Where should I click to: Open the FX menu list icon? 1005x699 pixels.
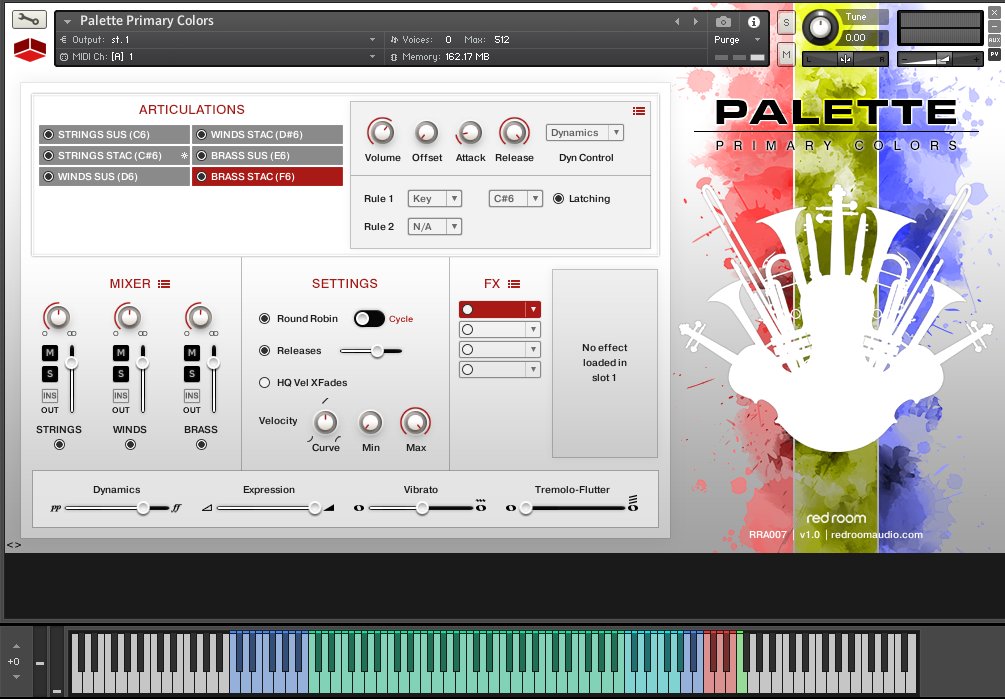coord(514,284)
